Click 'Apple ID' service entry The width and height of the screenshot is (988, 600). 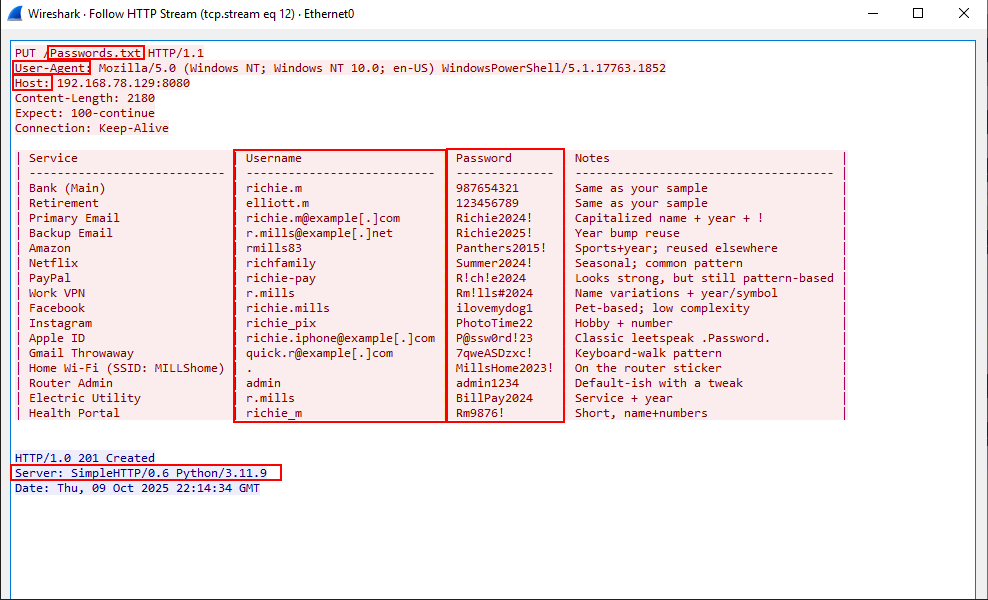pyautogui.click(x=57, y=338)
